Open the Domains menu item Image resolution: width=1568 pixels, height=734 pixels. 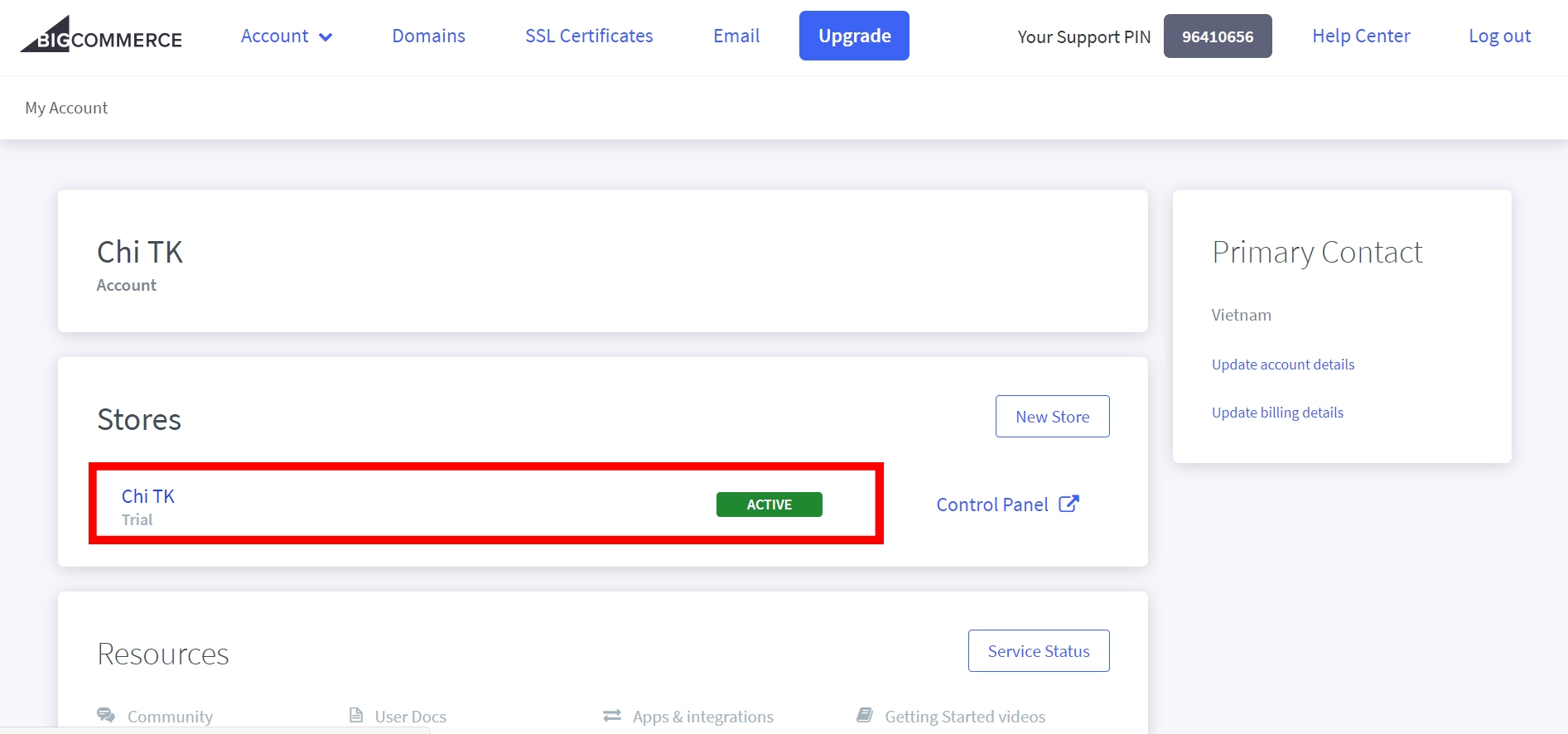pyautogui.click(x=428, y=36)
